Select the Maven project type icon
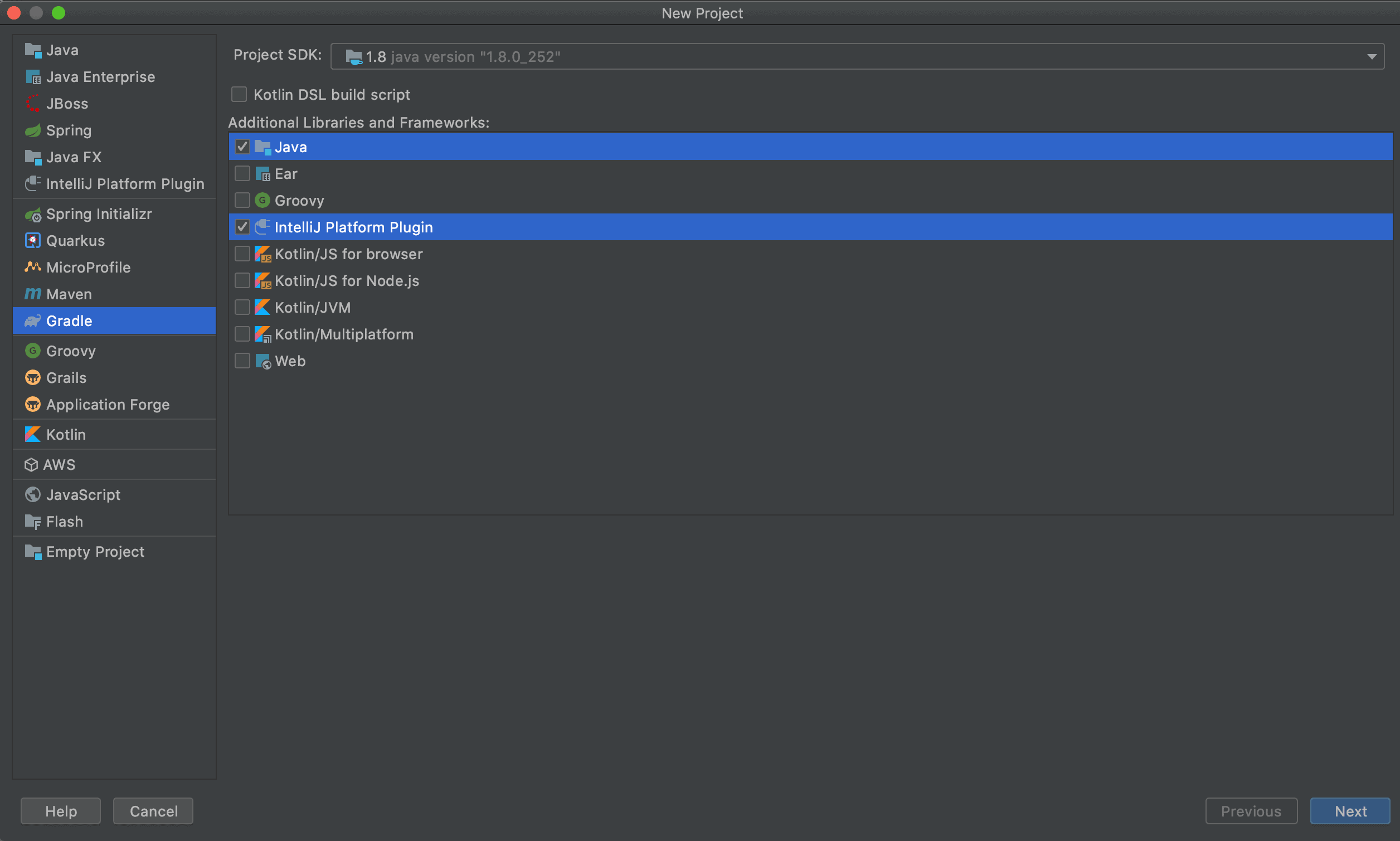Image resolution: width=1400 pixels, height=841 pixels. 32,294
